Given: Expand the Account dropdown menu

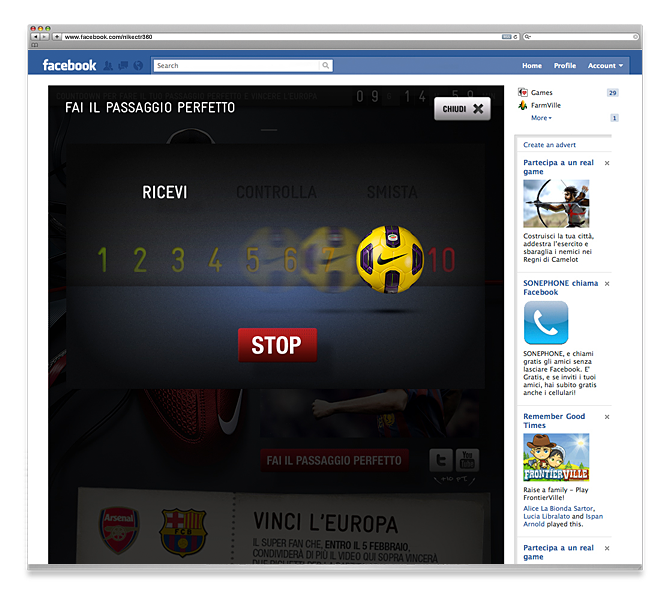Looking at the screenshot, I should 605,65.
